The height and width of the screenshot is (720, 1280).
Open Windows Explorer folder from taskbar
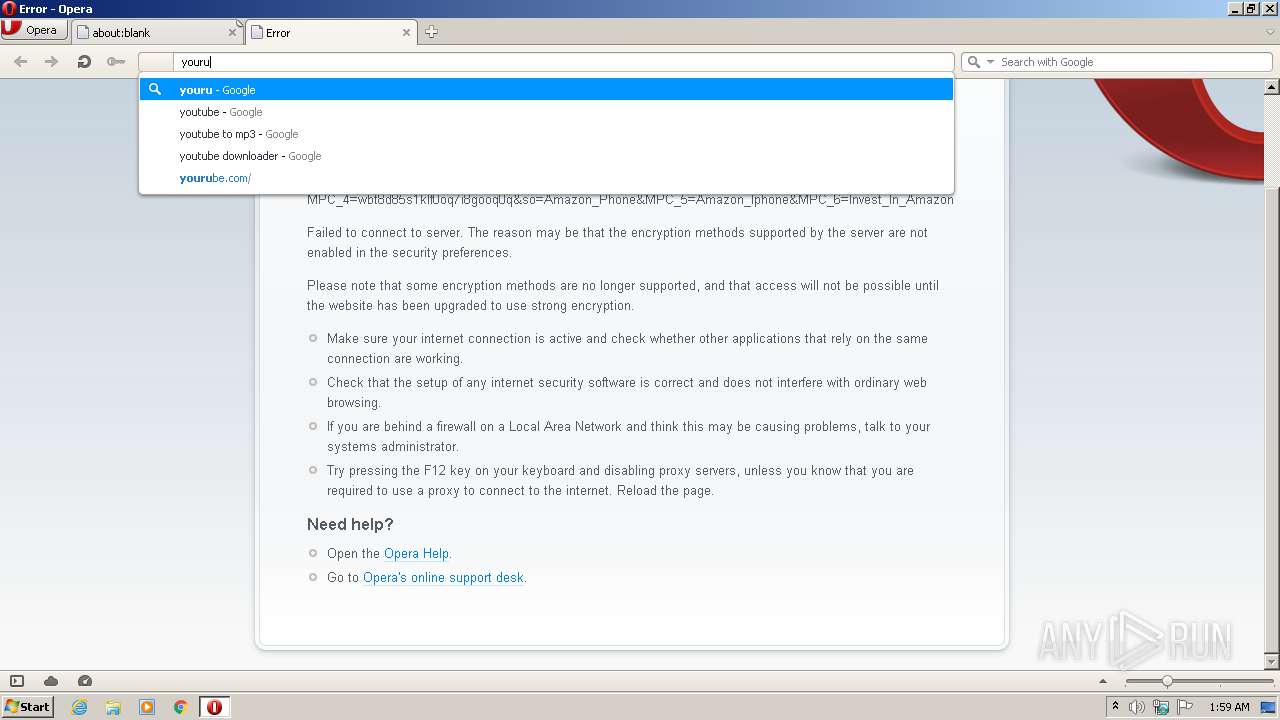coord(113,707)
